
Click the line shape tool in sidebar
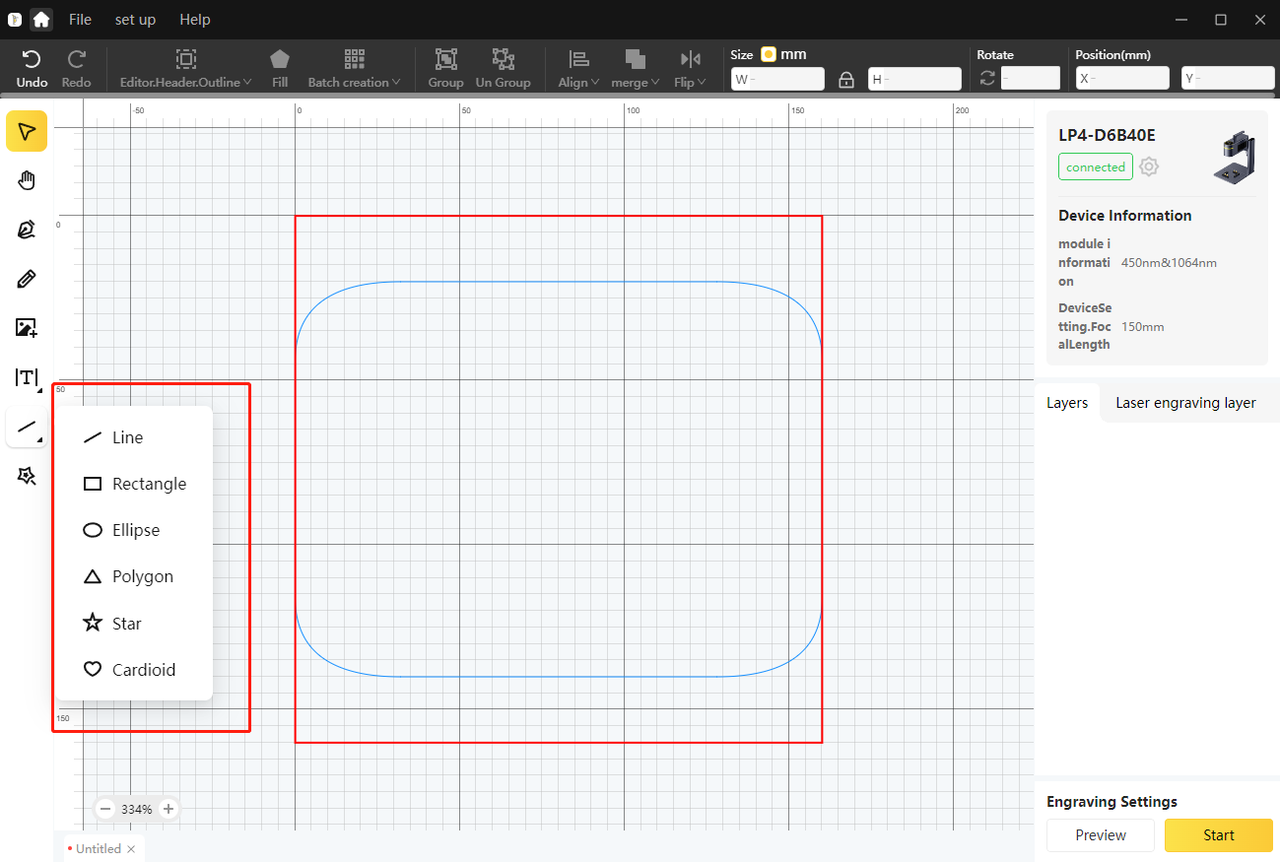pos(27,427)
